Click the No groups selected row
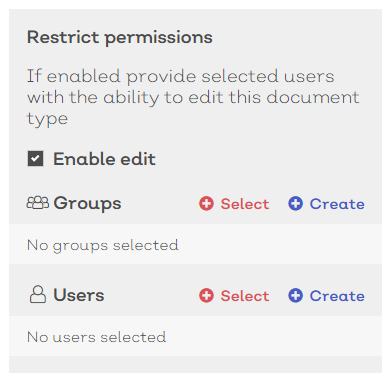 tap(195, 244)
